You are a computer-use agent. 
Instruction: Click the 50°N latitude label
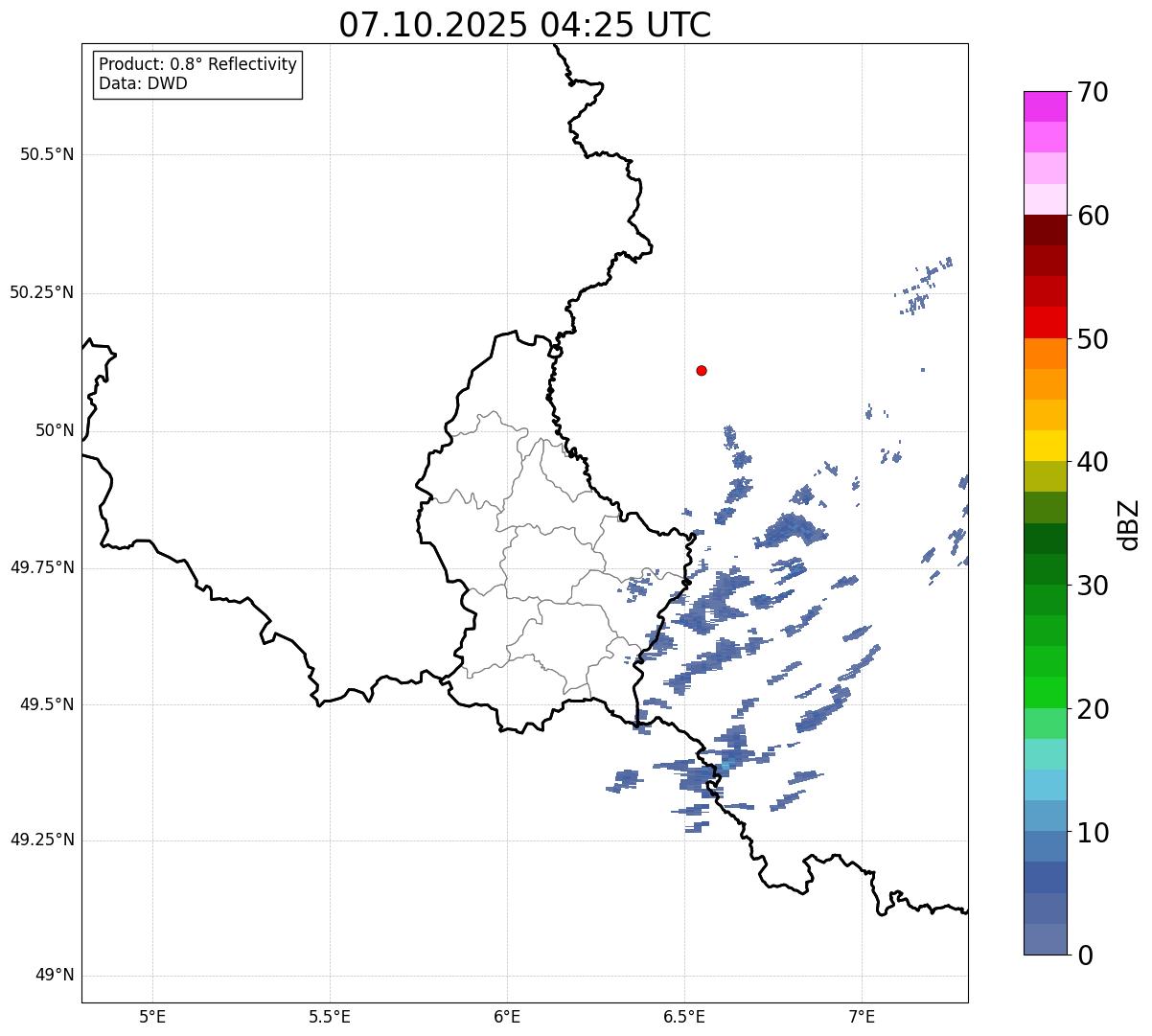(55, 430)
